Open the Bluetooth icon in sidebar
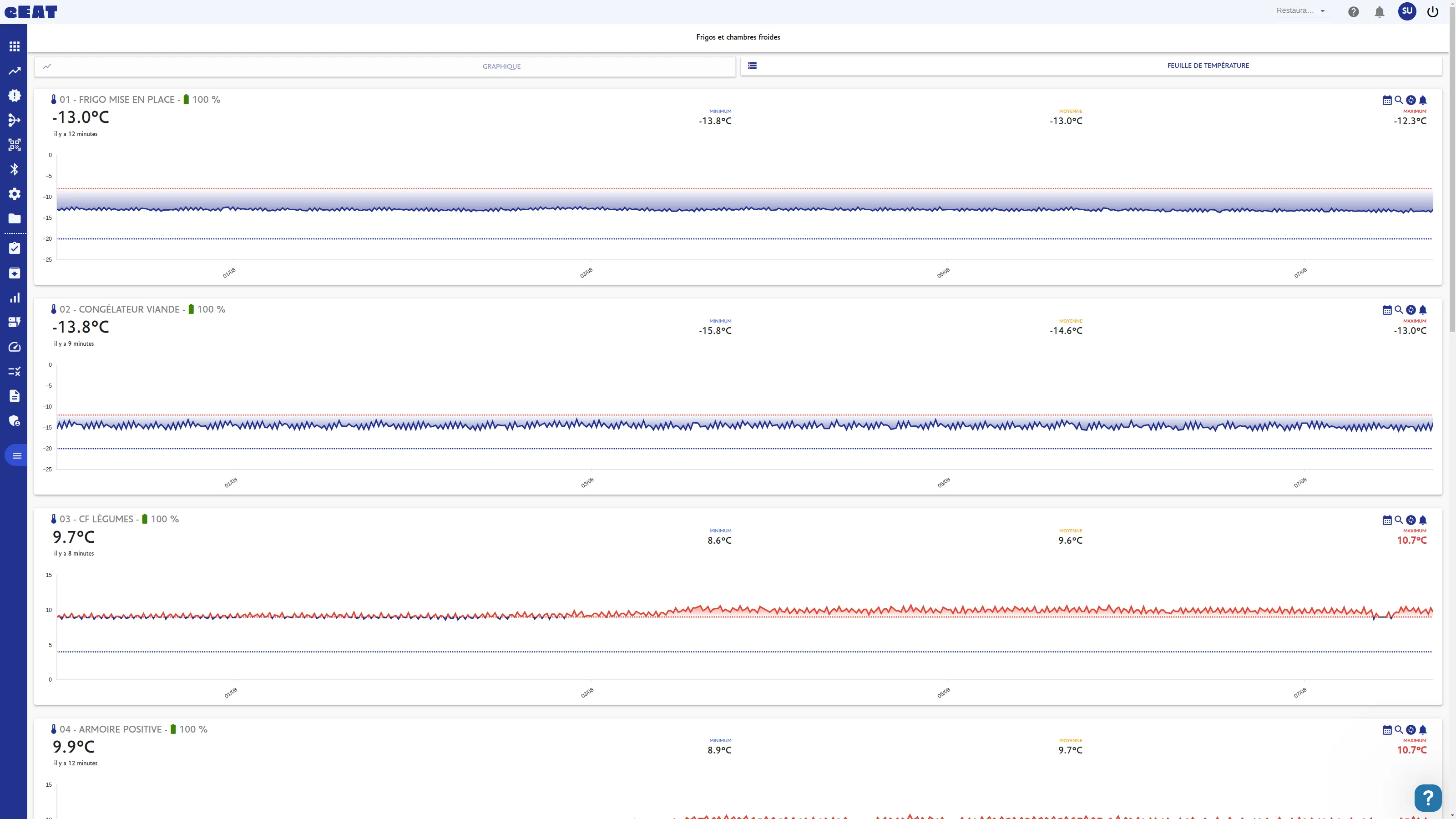The height and width of the screenshot is (819, 1456). 15,169
